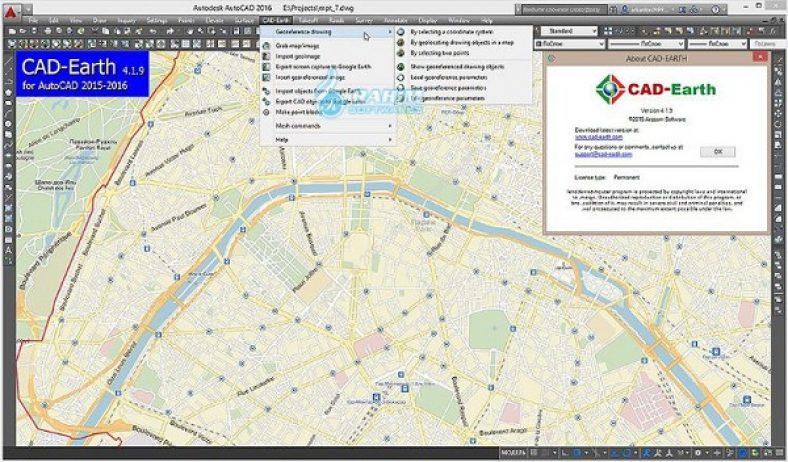Toggle annotation objects visibility in status bar
Viewport: 788px width, 462px height.
(647, 453)
